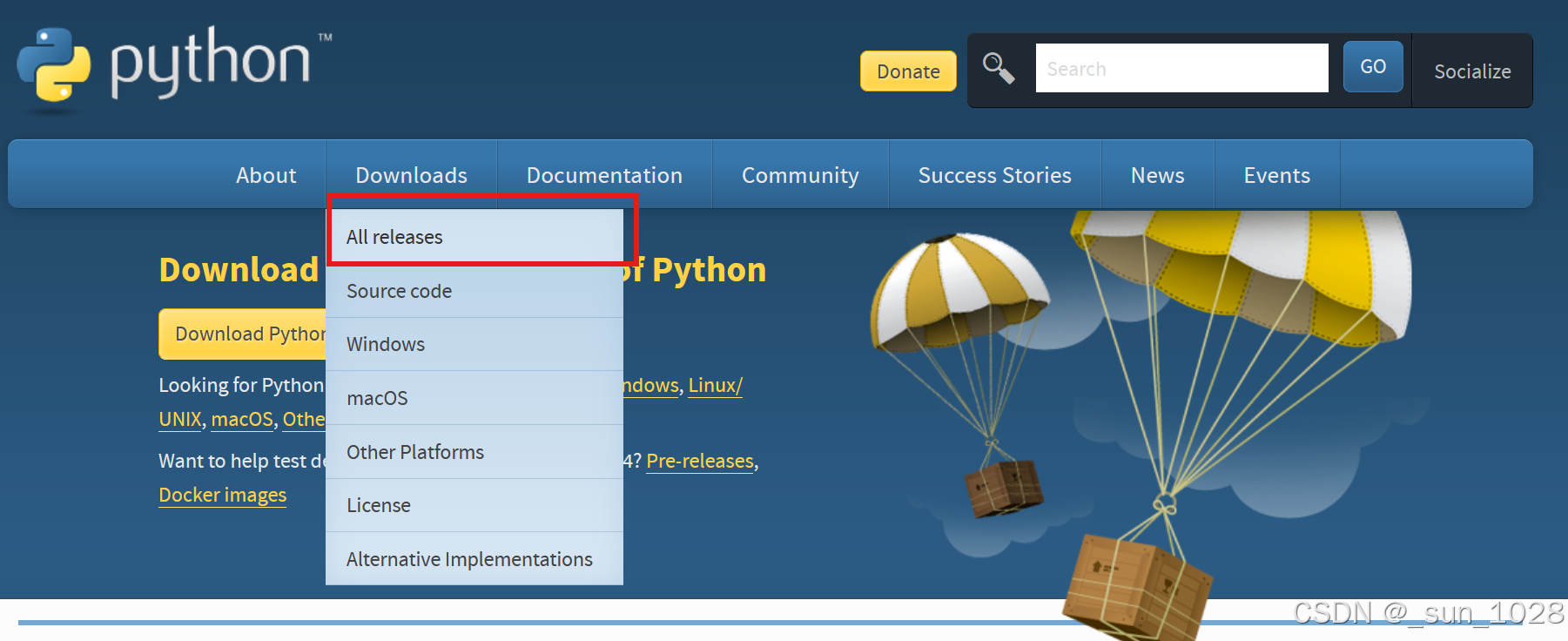Open the Documentation navigation menu

(x=604, y=175)
